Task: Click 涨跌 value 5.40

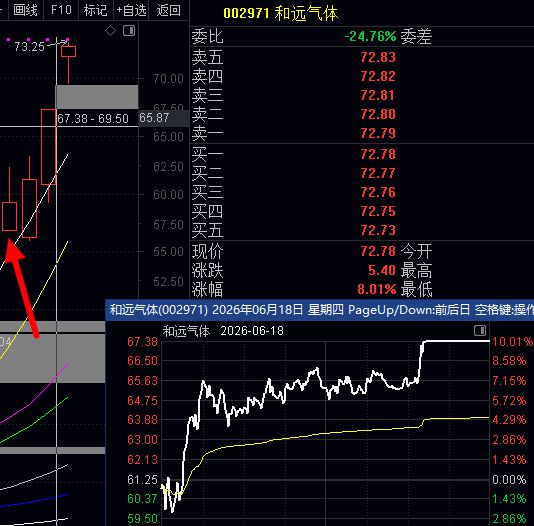Action: coord(382,270)
